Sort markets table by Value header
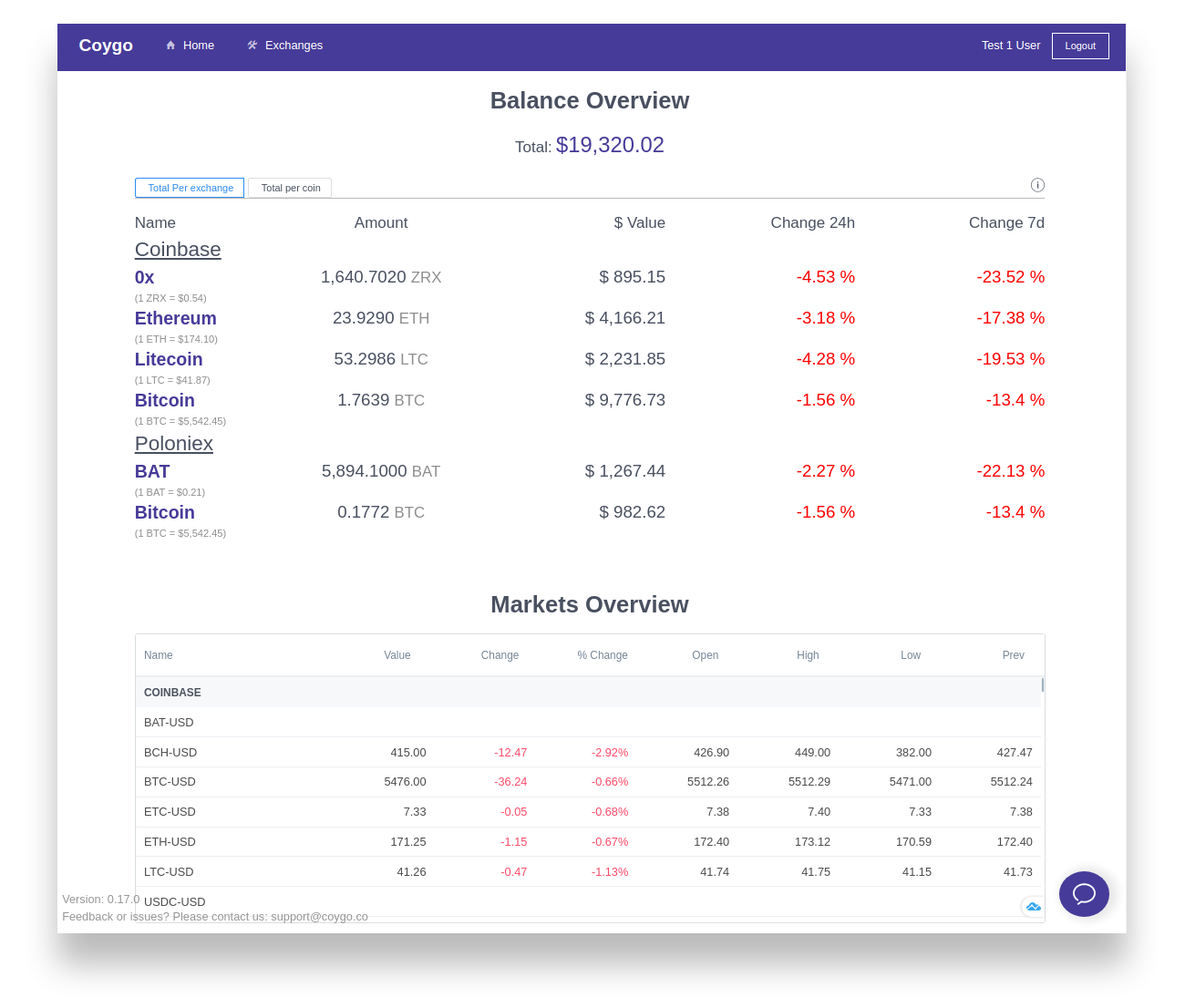 coord(397,655)
